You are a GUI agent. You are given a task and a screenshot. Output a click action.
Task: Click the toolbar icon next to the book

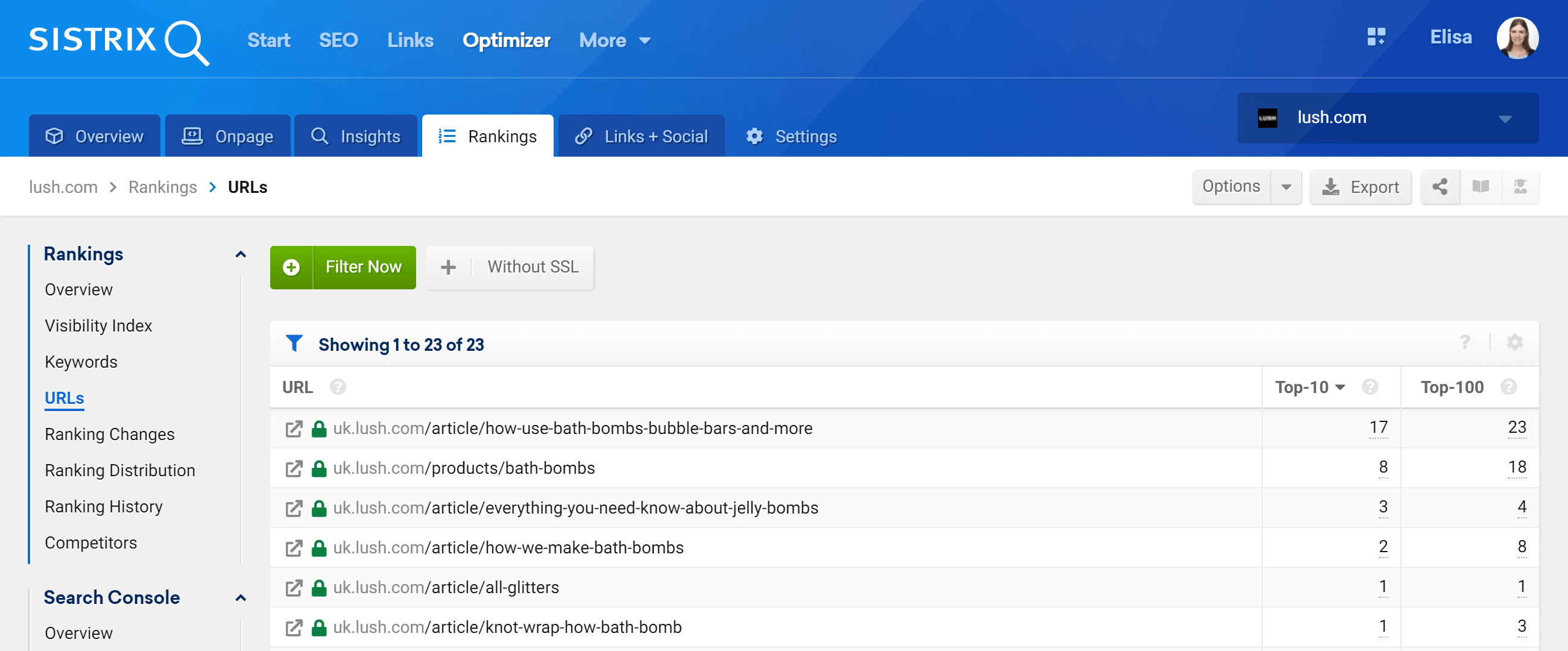tap(1520, 187)
